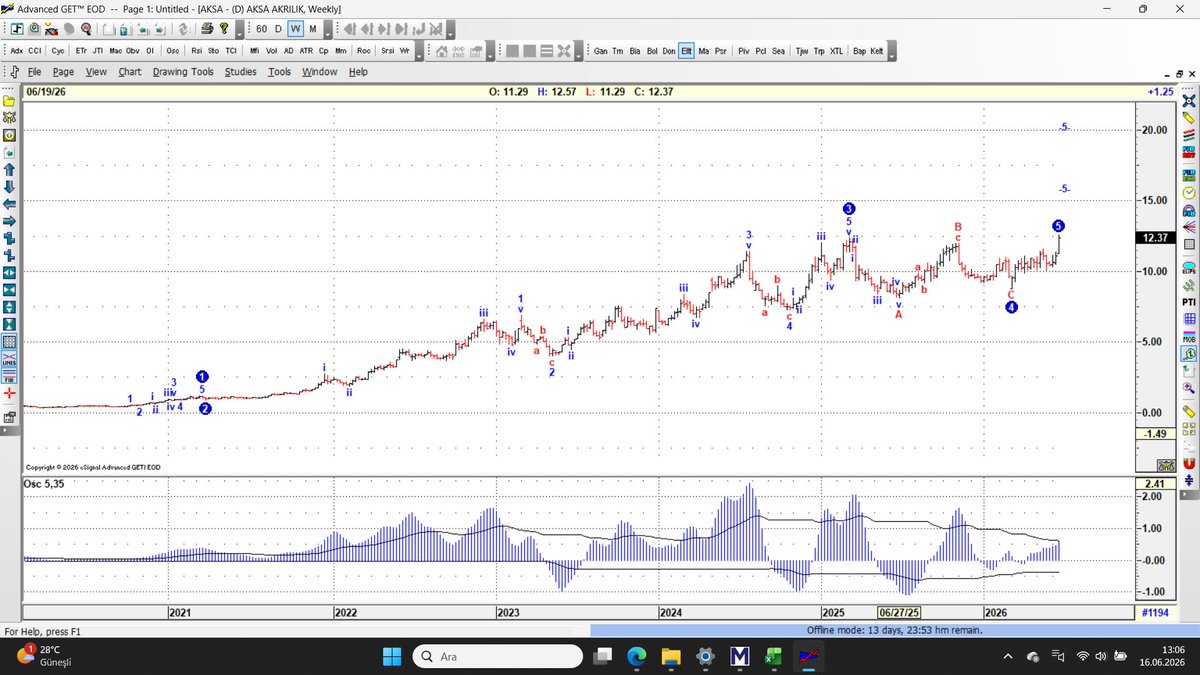Screen dimensions: 1200x675
Task: Click the new chart icon at toolbar start
Action: (17, 28)
